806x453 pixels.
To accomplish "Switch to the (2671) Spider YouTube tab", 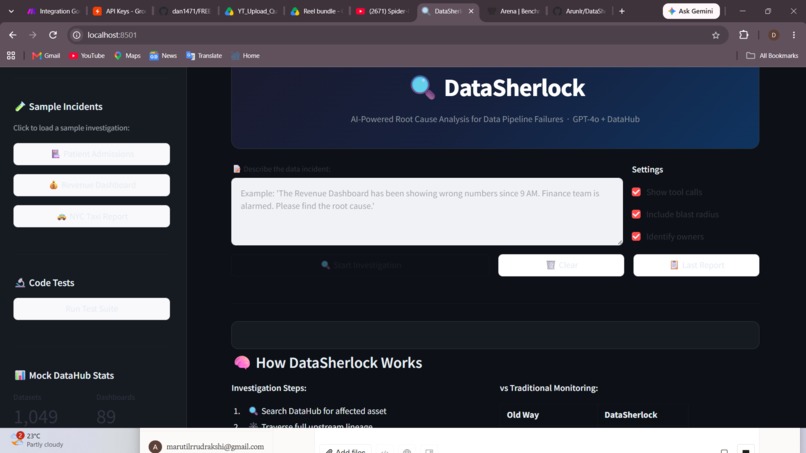I will 383,11.
